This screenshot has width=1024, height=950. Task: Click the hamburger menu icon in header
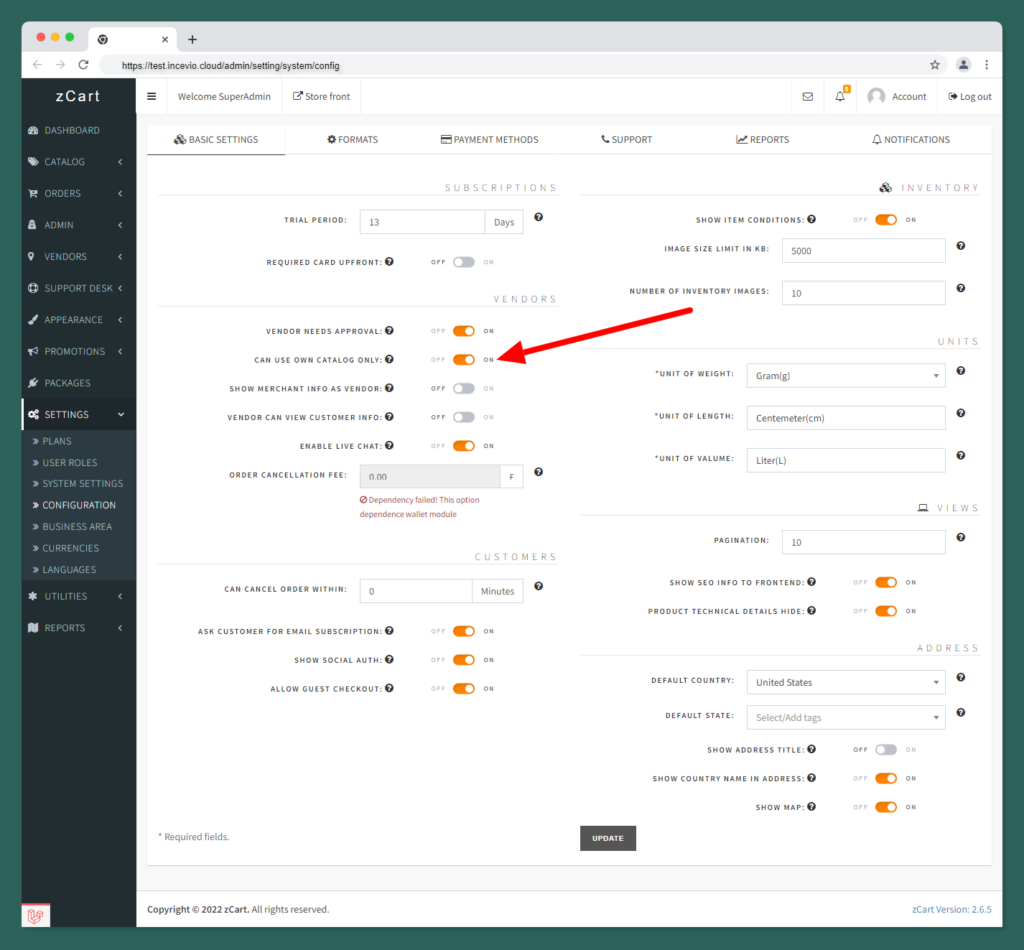(x=151, y=97)
